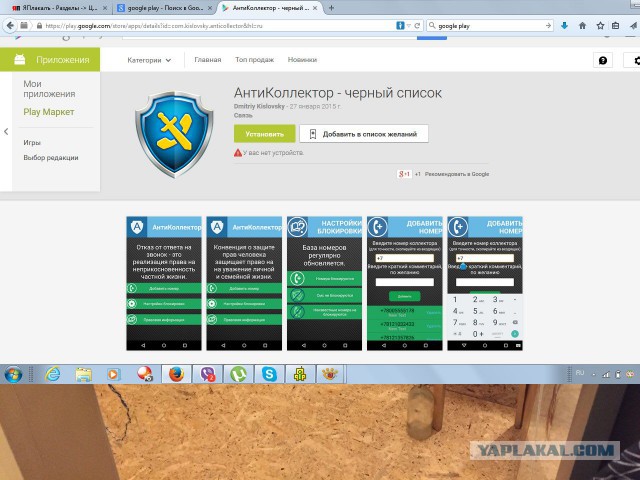Open the Категории dropdown
640x480 pixels.
[x=149, y=60]
